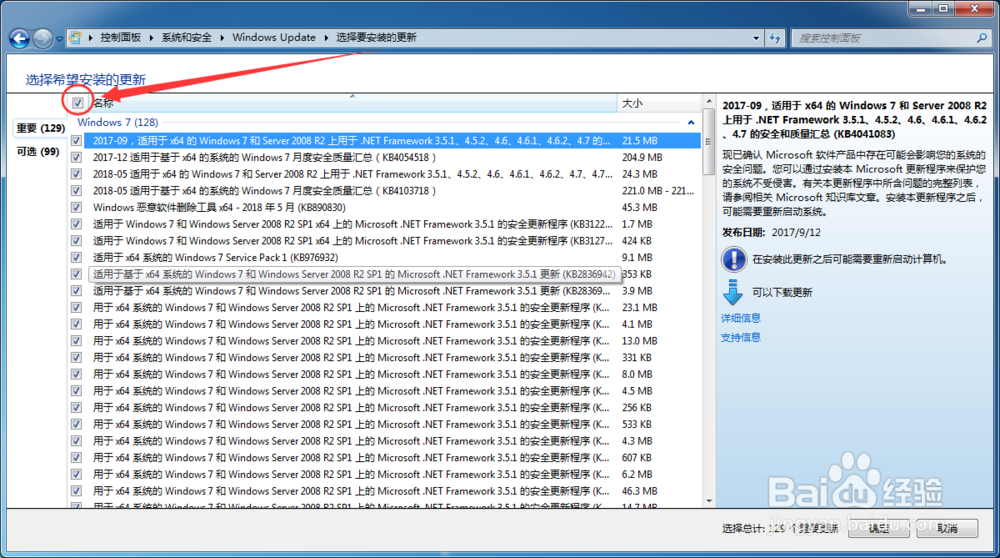
Task: Expand the arrow after 控制面板 breadcrumb
Action: 151,38
